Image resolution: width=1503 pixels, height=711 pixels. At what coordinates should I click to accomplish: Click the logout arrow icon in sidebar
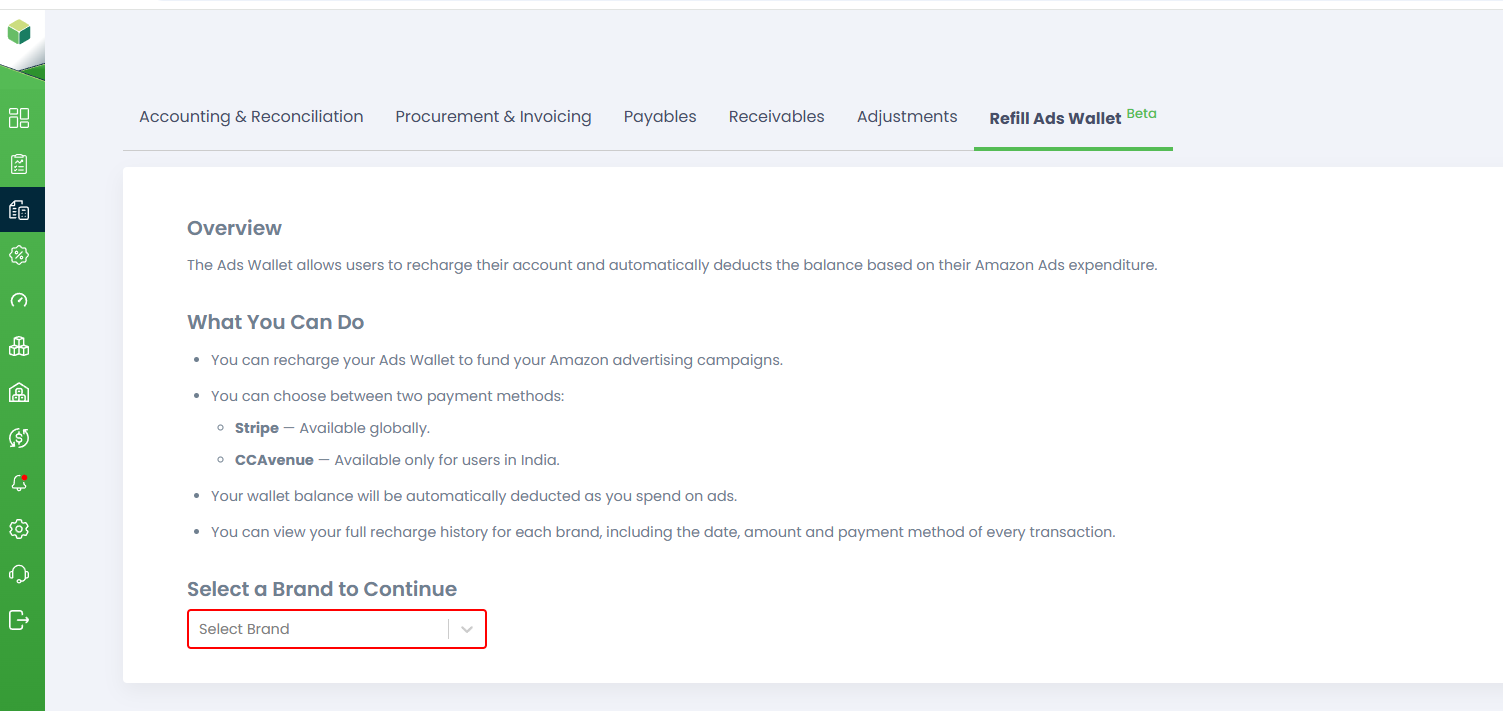coord(19,620)
